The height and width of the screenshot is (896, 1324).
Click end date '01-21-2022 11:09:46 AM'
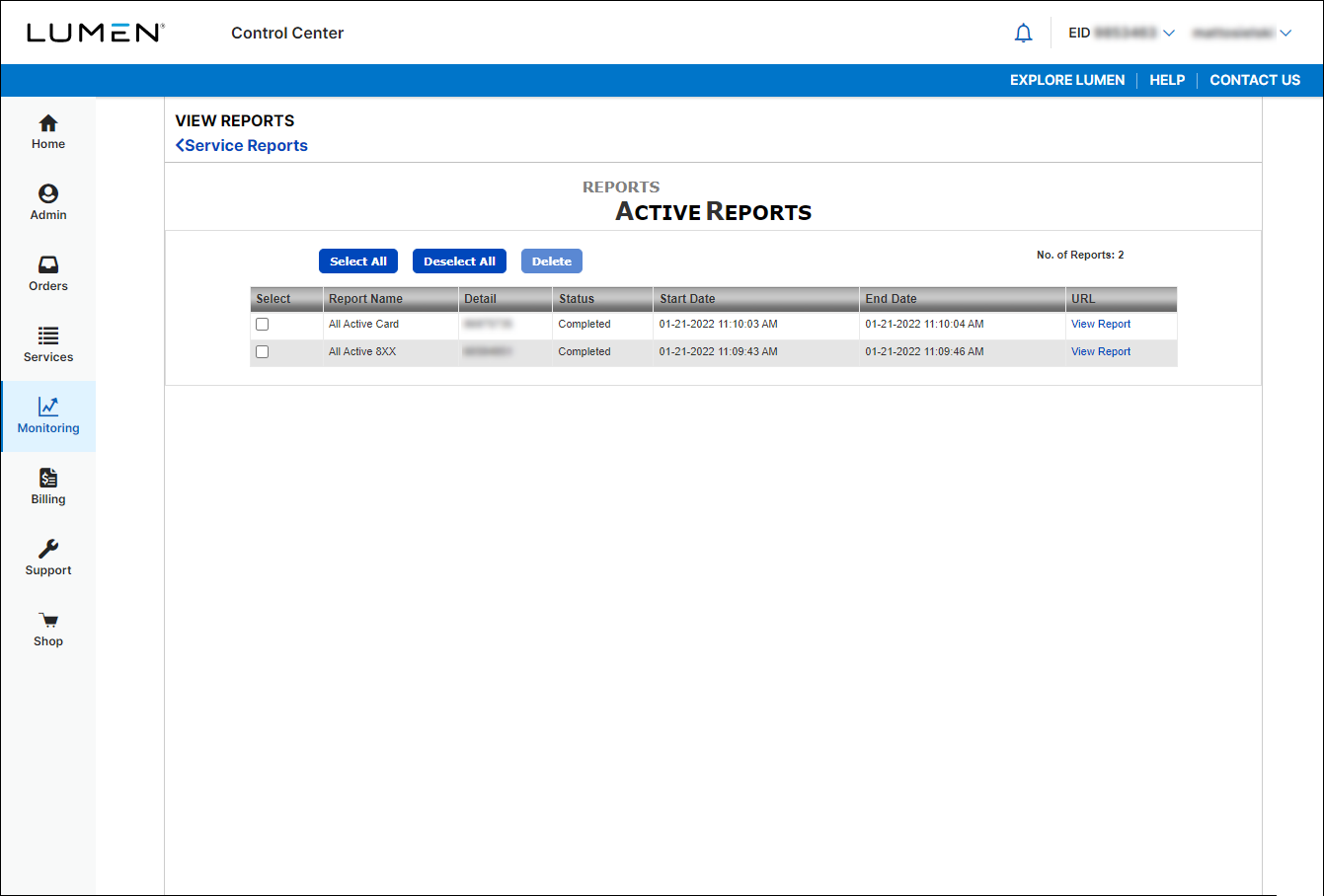tap(924, 351)
